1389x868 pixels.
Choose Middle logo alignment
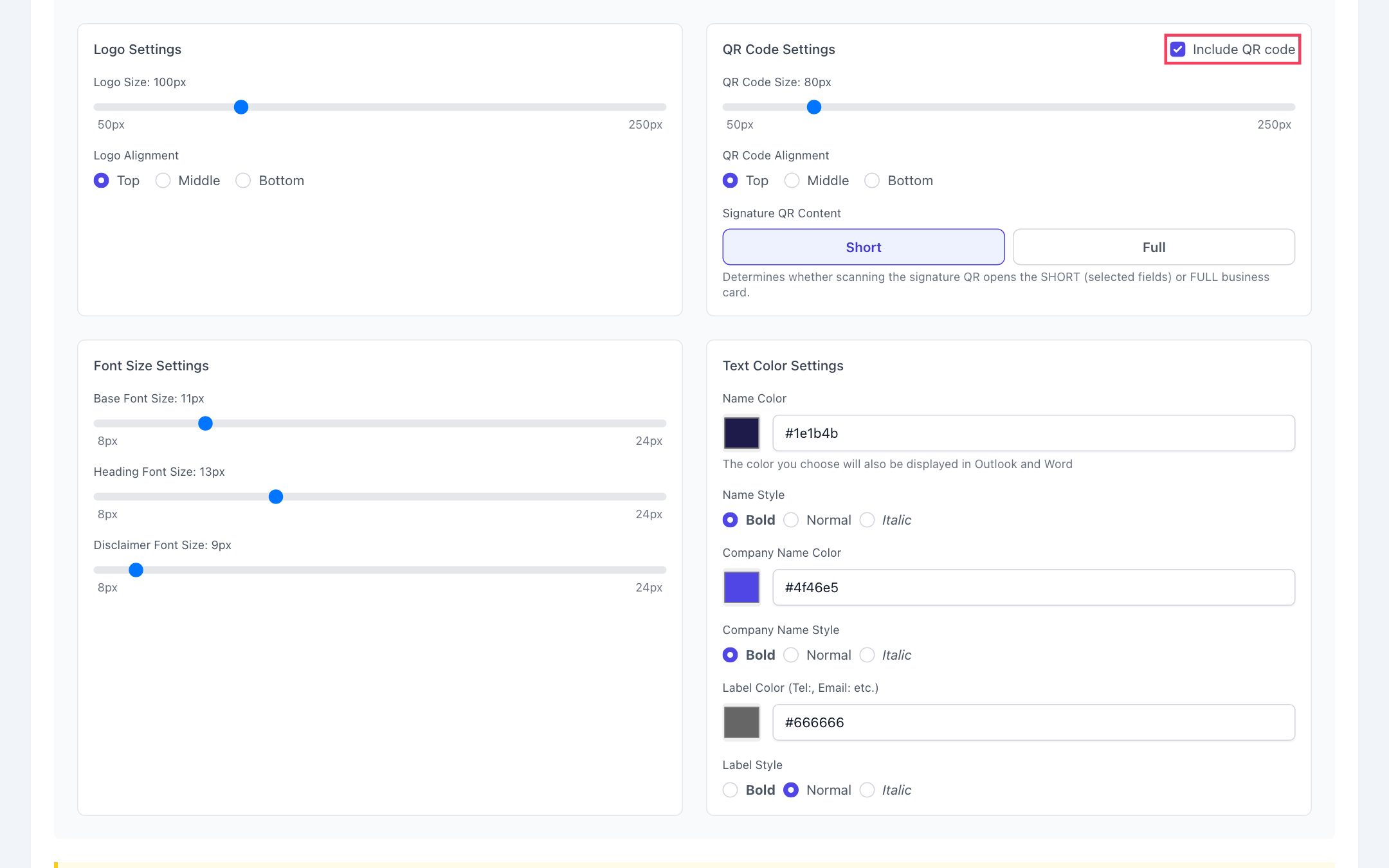[x=163, y=181]
